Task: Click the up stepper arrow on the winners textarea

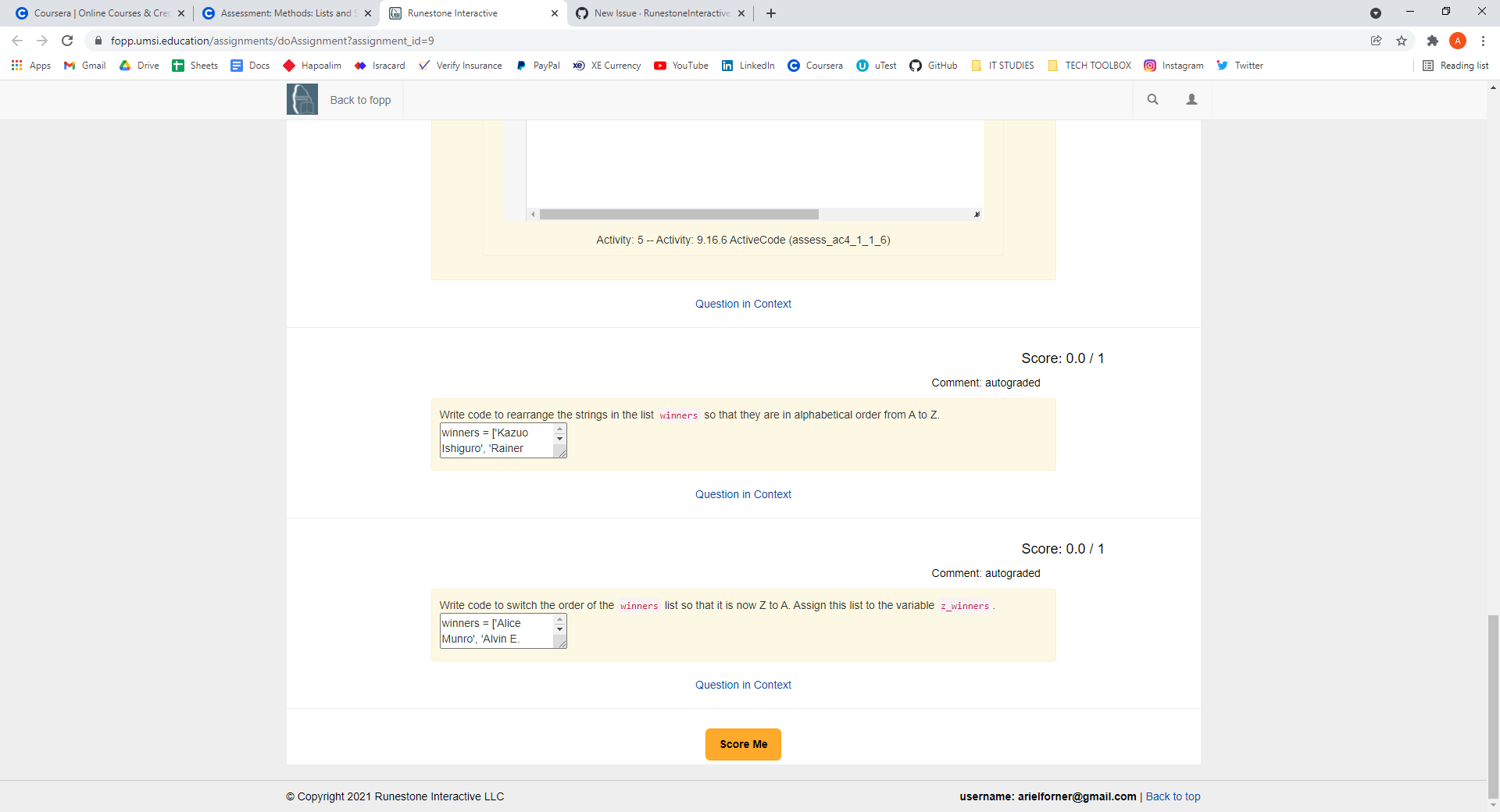Action: click(x=559, y=429)
